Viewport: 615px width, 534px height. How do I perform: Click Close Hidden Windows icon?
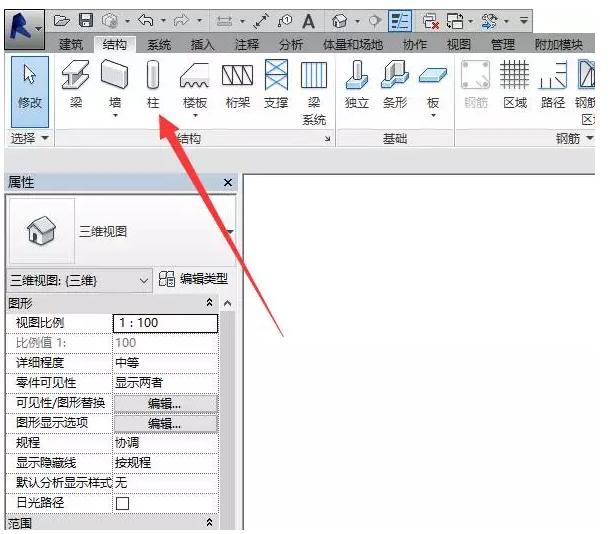point(431,21)
